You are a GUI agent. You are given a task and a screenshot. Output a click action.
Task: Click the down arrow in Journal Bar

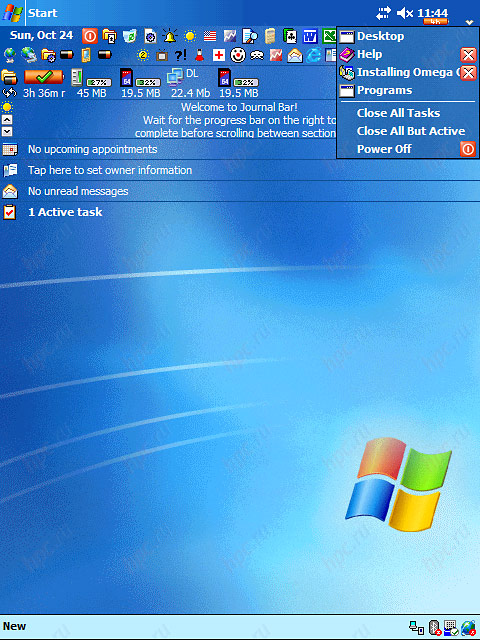coord(7,131)
